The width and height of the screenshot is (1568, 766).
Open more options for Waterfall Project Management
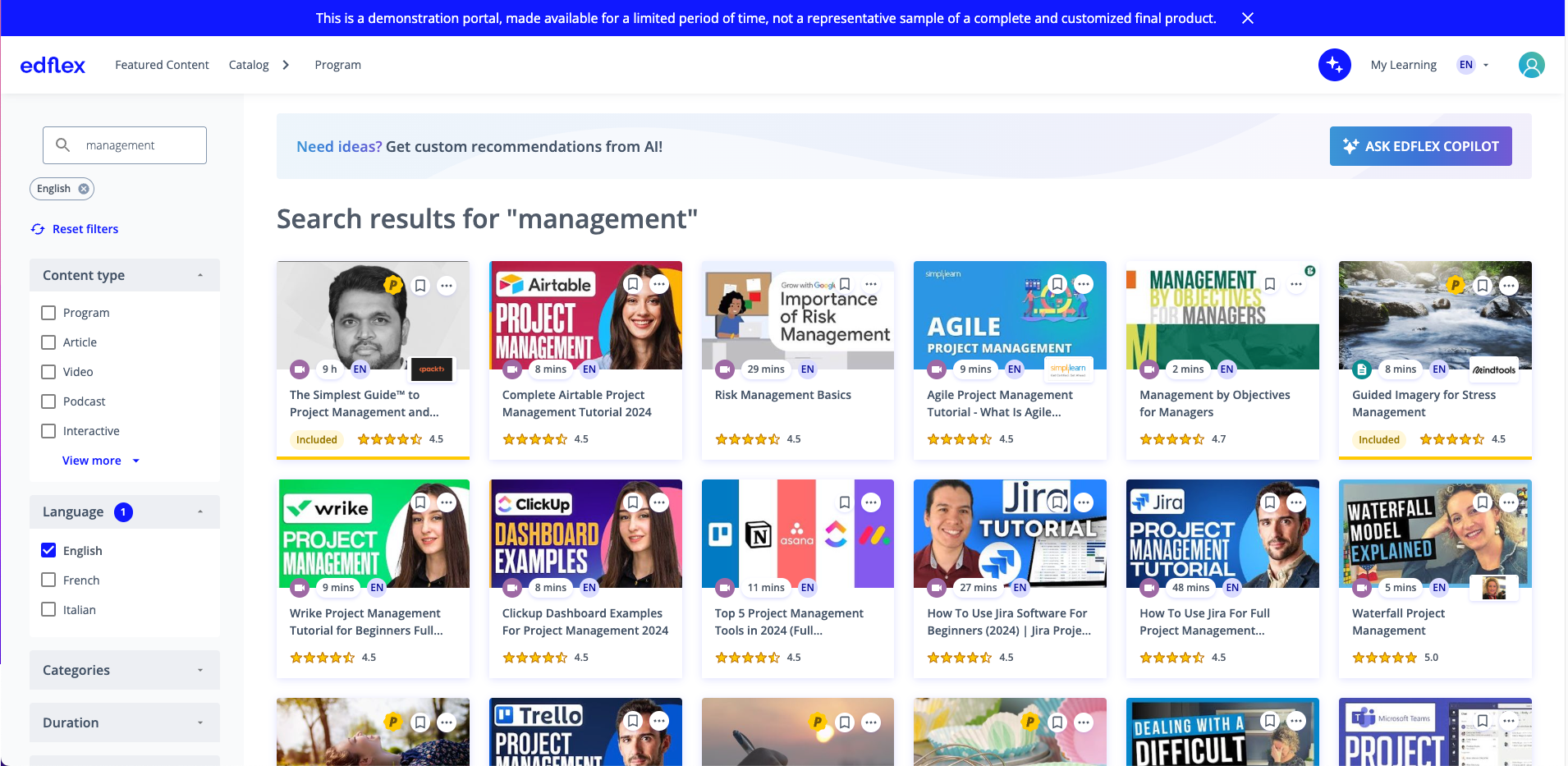click(x=1509, y=502)
